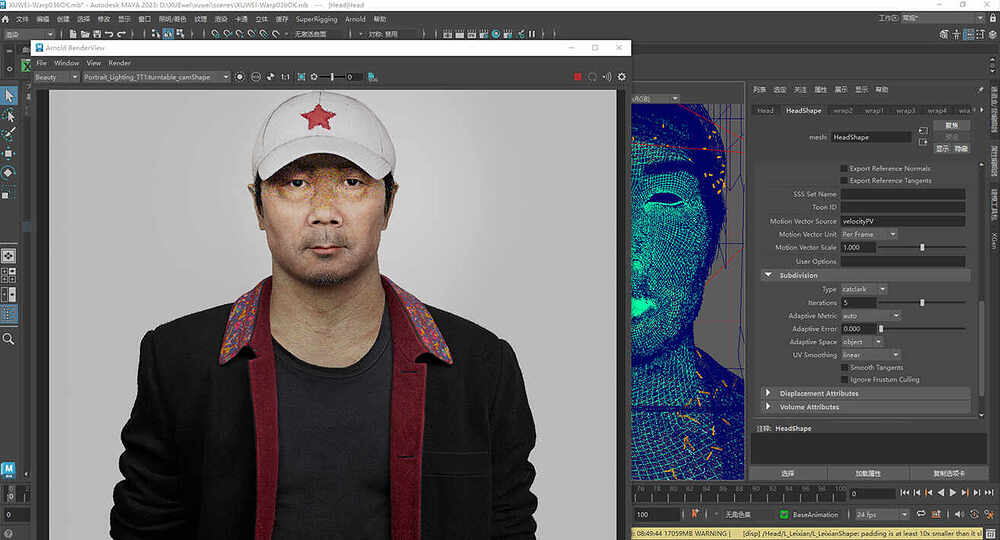Viewport: 1000px width, 540px height.
Task: Open UV Smoothing dropdown
Action: tap(871, 355)
